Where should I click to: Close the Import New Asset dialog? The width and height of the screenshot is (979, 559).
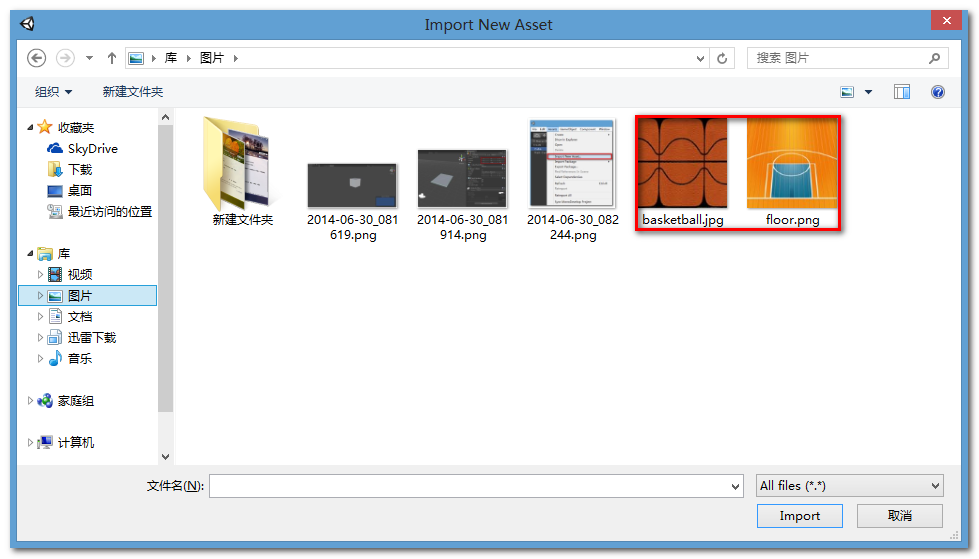pyautogui.click(x=947, y=21)
